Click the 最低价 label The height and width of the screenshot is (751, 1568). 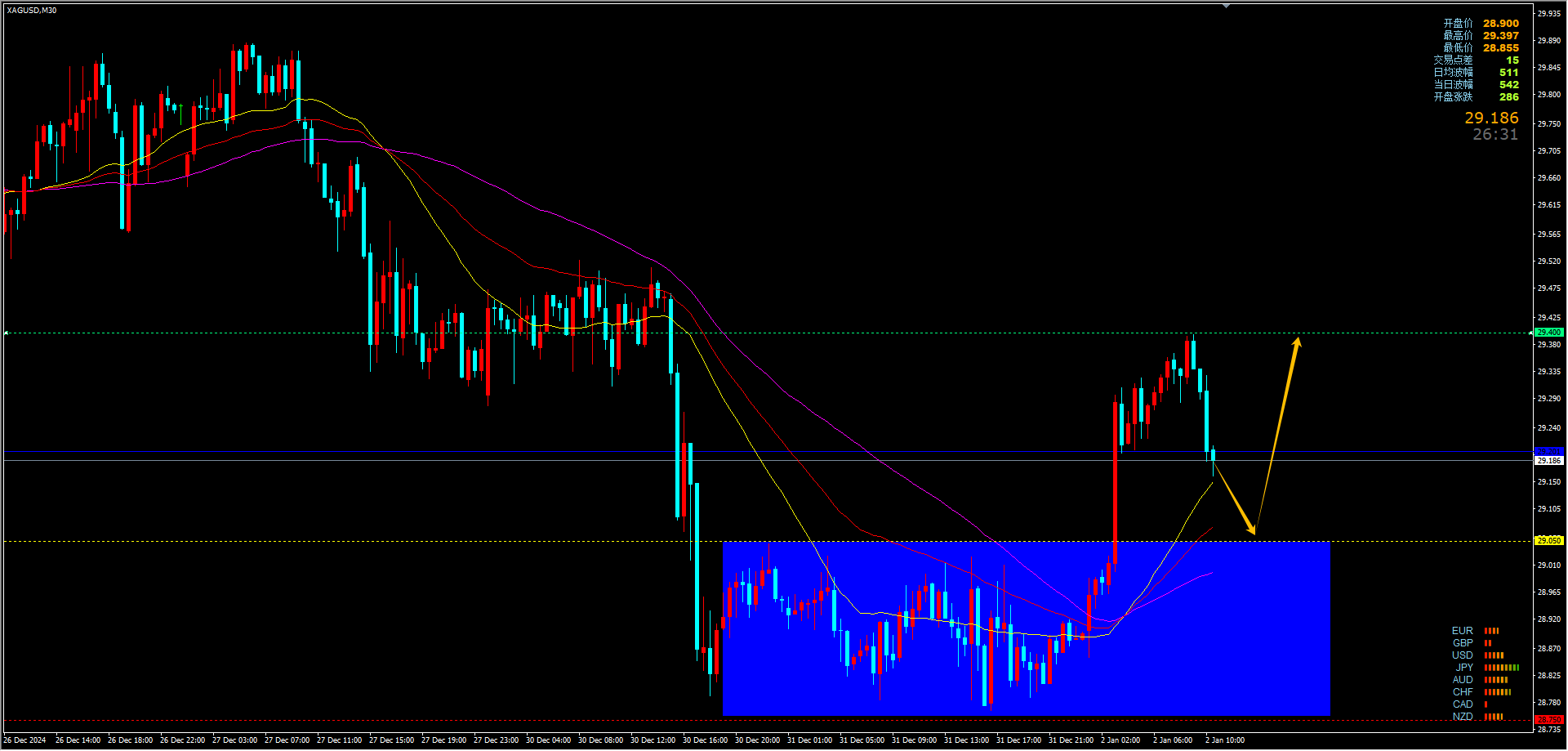pos(1458,48)
